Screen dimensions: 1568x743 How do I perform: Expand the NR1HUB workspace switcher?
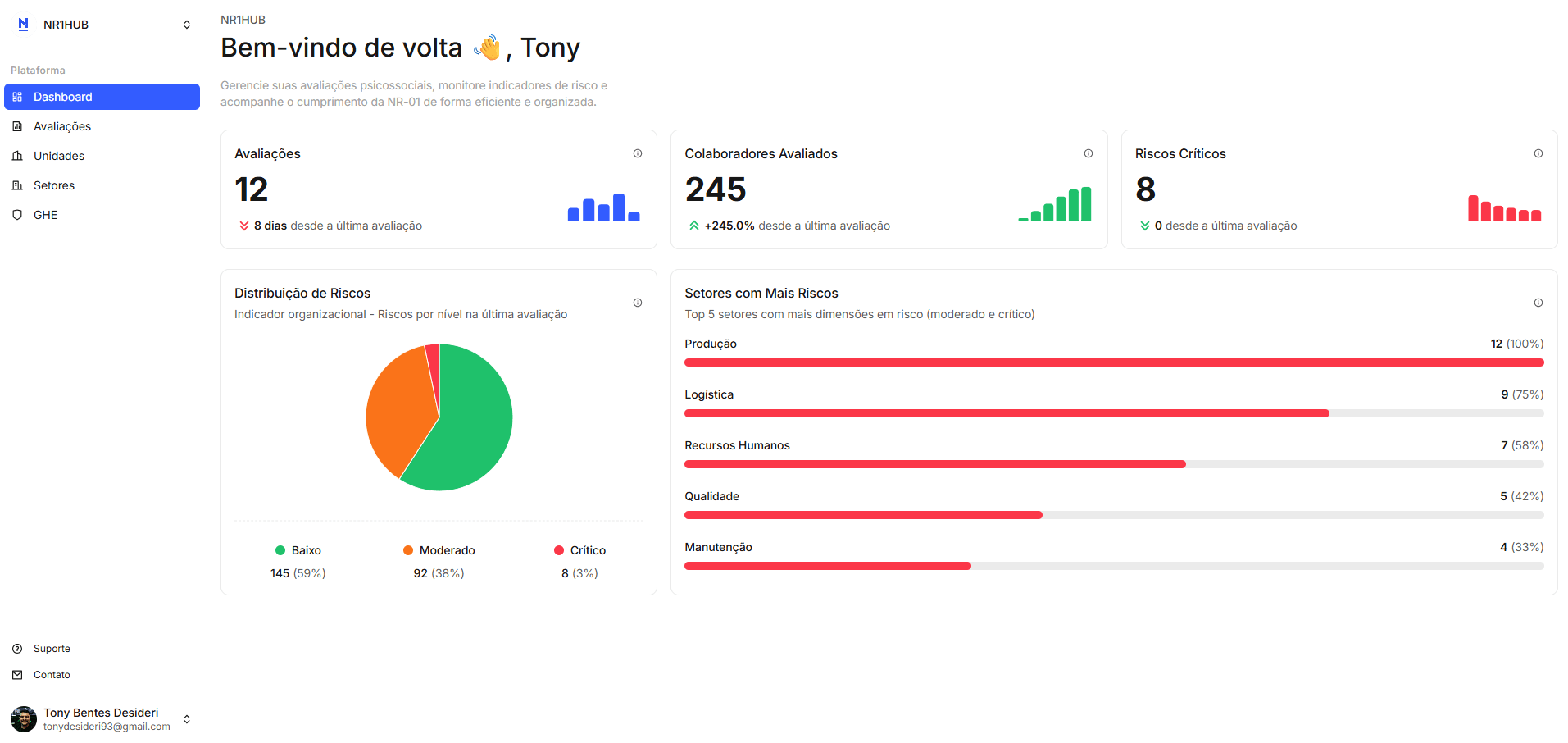(x=187, y=25)
